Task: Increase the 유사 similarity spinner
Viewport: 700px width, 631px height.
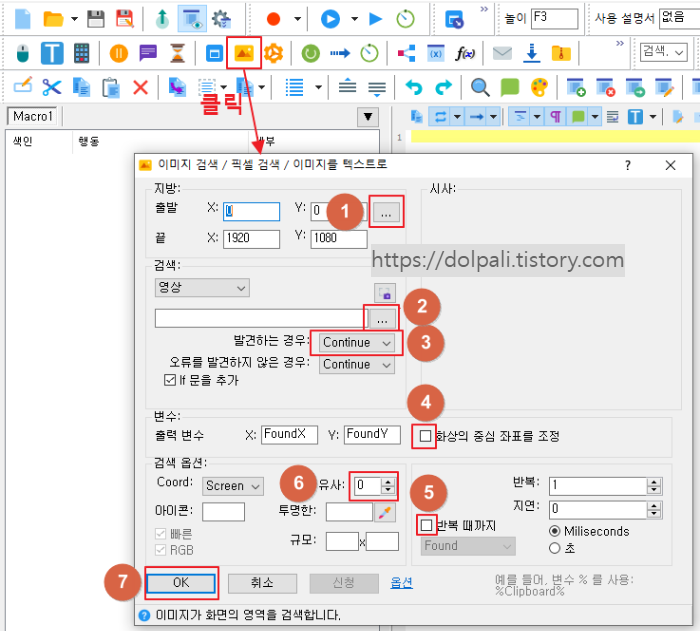Action: pos(388,481)
